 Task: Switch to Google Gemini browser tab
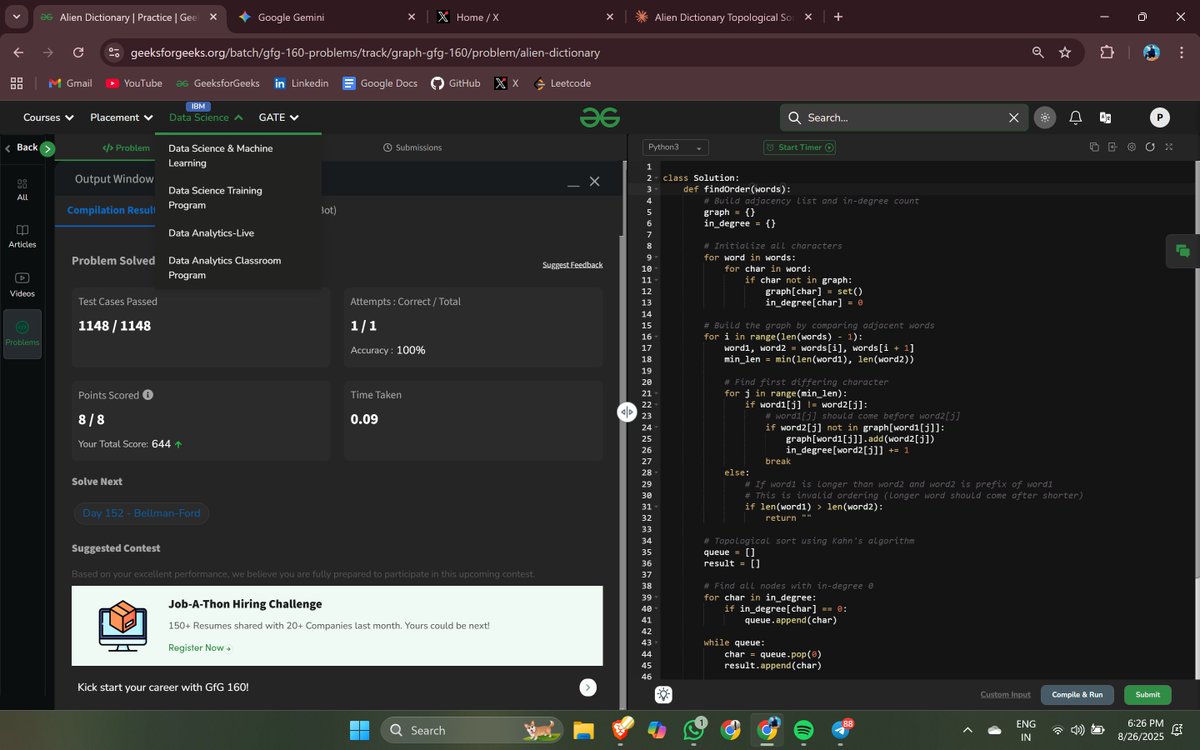325,17
